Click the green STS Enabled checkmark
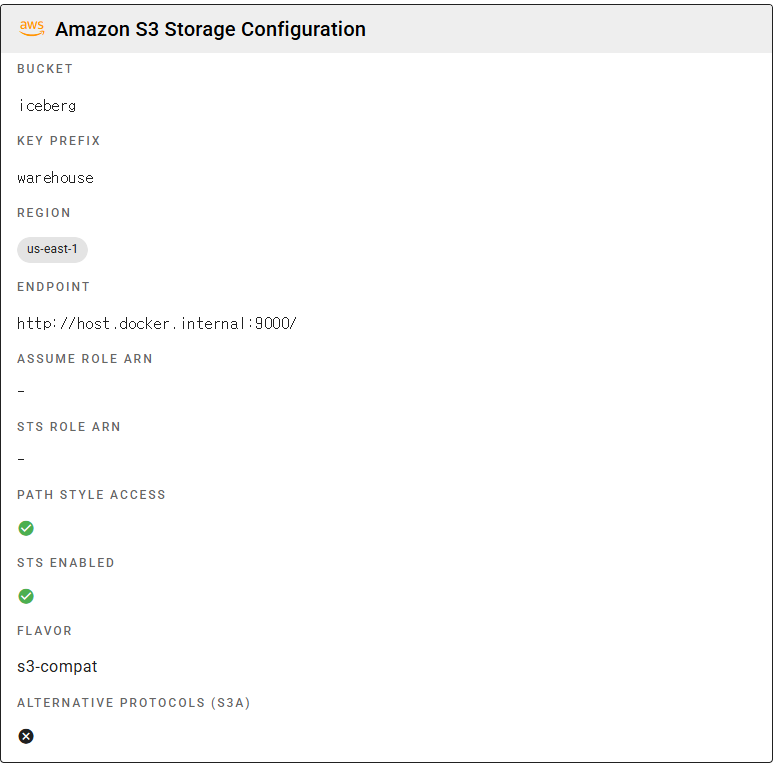Image resolution: width=777 pixels, height=764 pixels. [x=26, y=596]
